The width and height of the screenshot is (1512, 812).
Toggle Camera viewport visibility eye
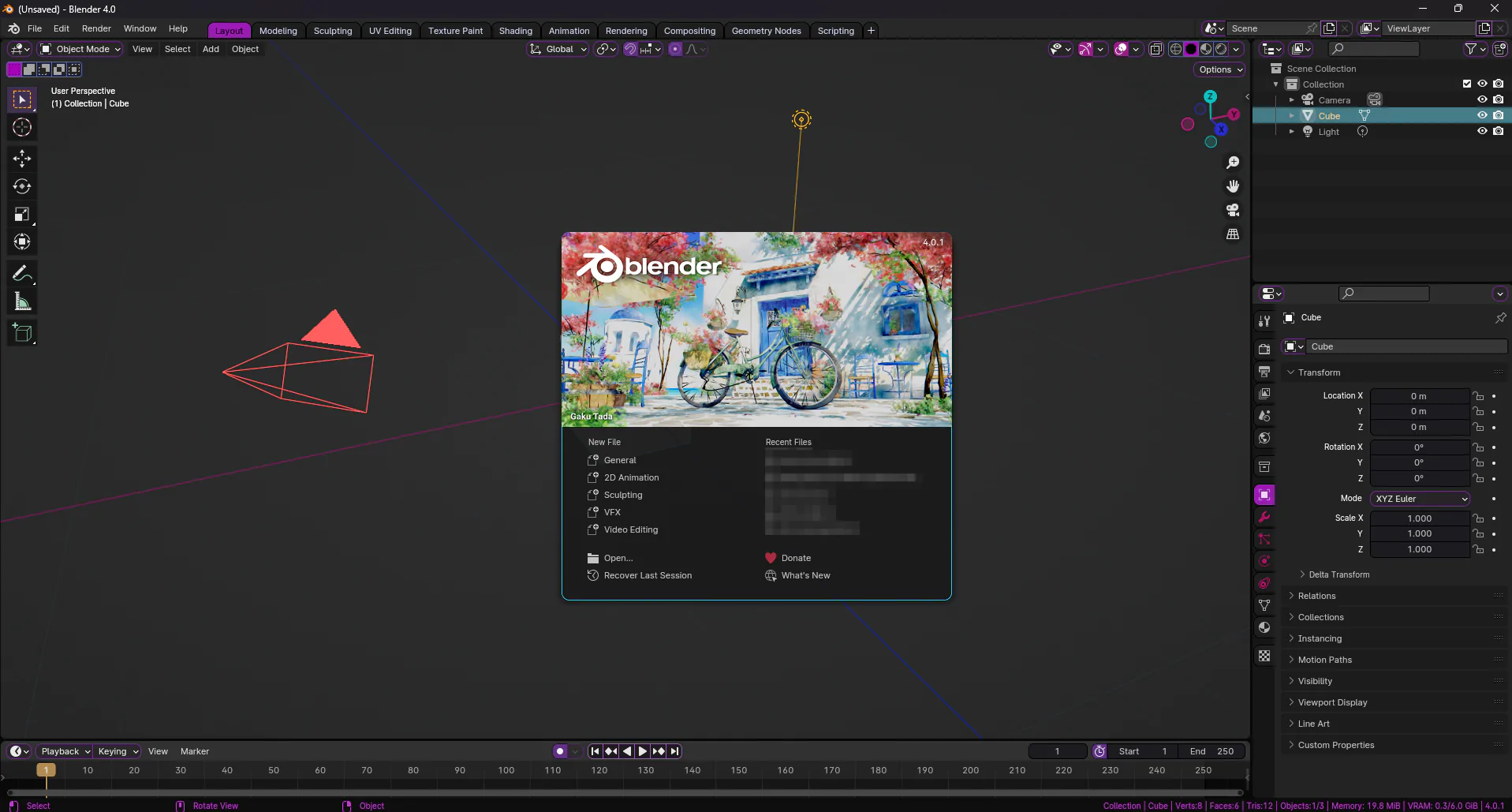(x=1482, y=99)
